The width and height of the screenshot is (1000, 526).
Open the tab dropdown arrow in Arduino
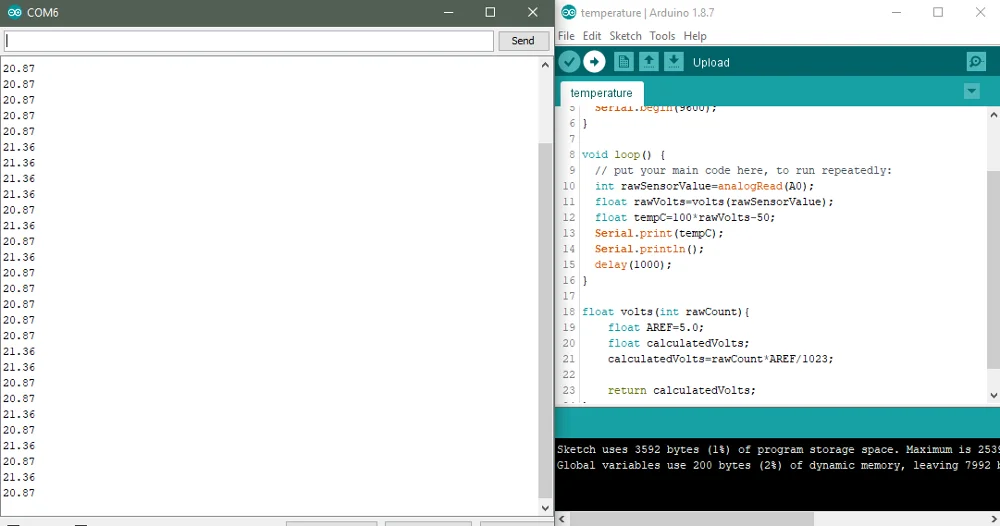click(971, 92)
